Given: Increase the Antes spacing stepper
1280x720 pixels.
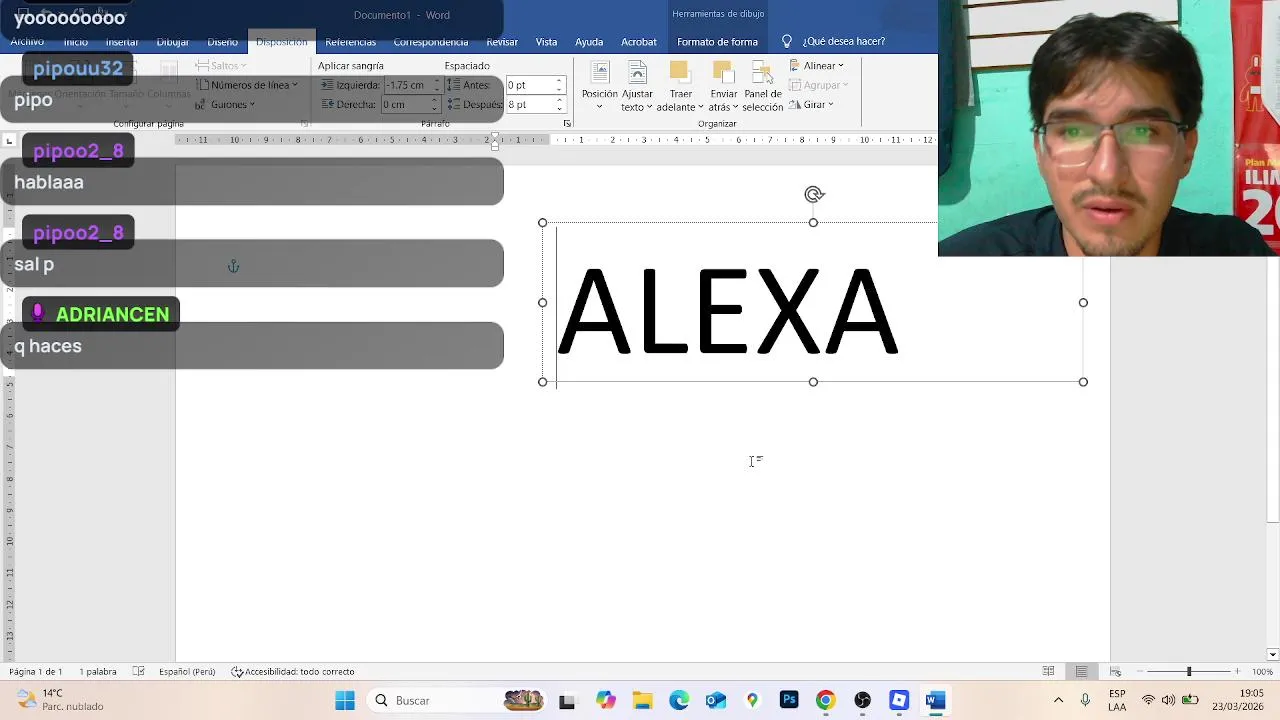Looking at the screenshot, I should click(559, 82).
